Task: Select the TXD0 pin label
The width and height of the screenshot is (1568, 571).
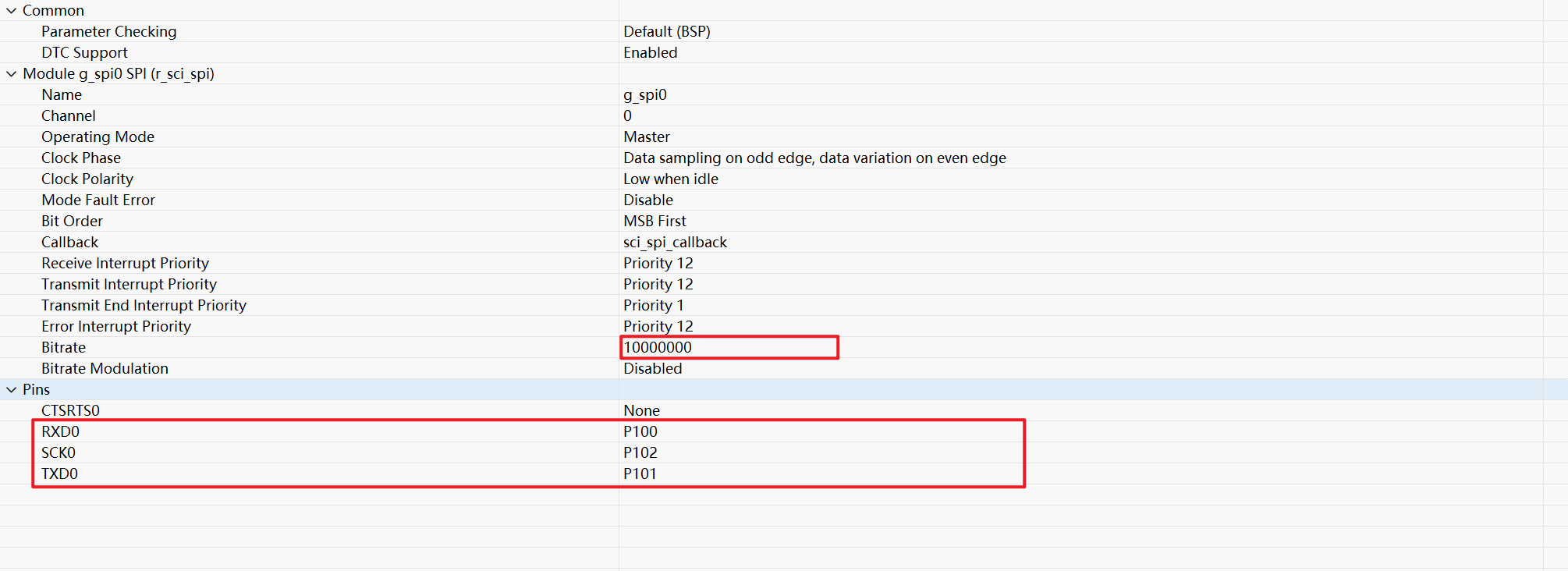Action: (60, 473)
